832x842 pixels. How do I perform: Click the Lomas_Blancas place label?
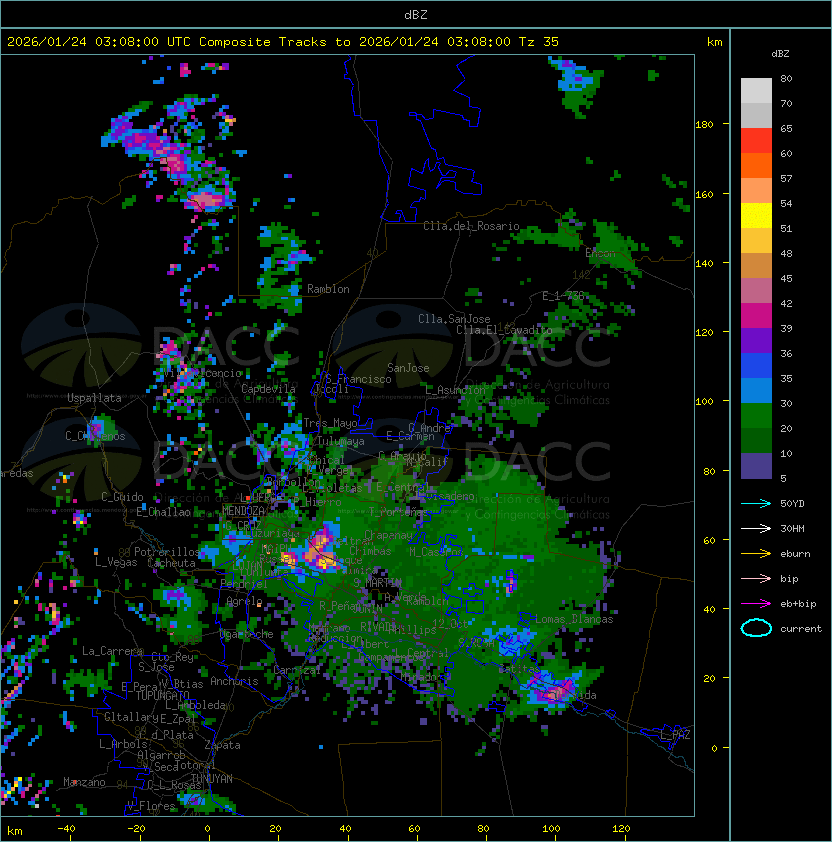pyautogui.click(x=574, y=619)
